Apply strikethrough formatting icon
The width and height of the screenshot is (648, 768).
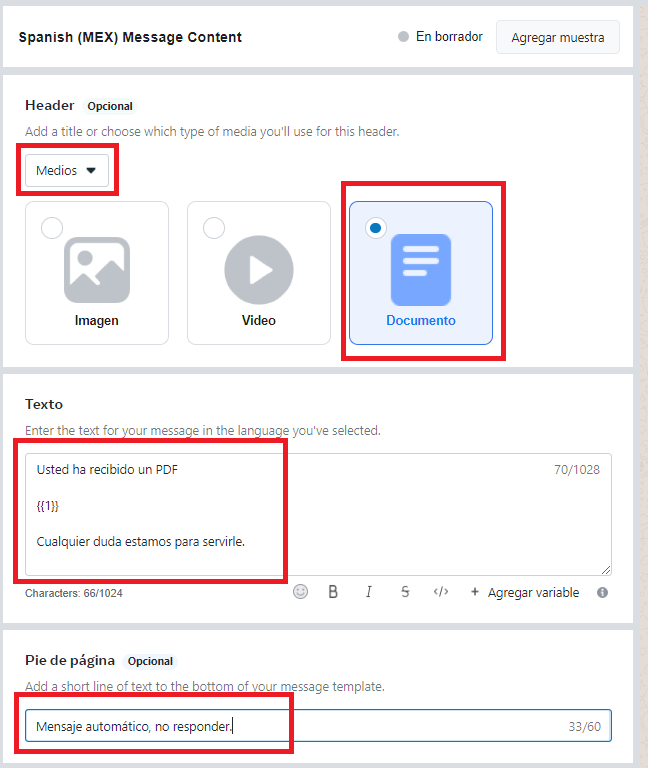click(x=405, y=592)
